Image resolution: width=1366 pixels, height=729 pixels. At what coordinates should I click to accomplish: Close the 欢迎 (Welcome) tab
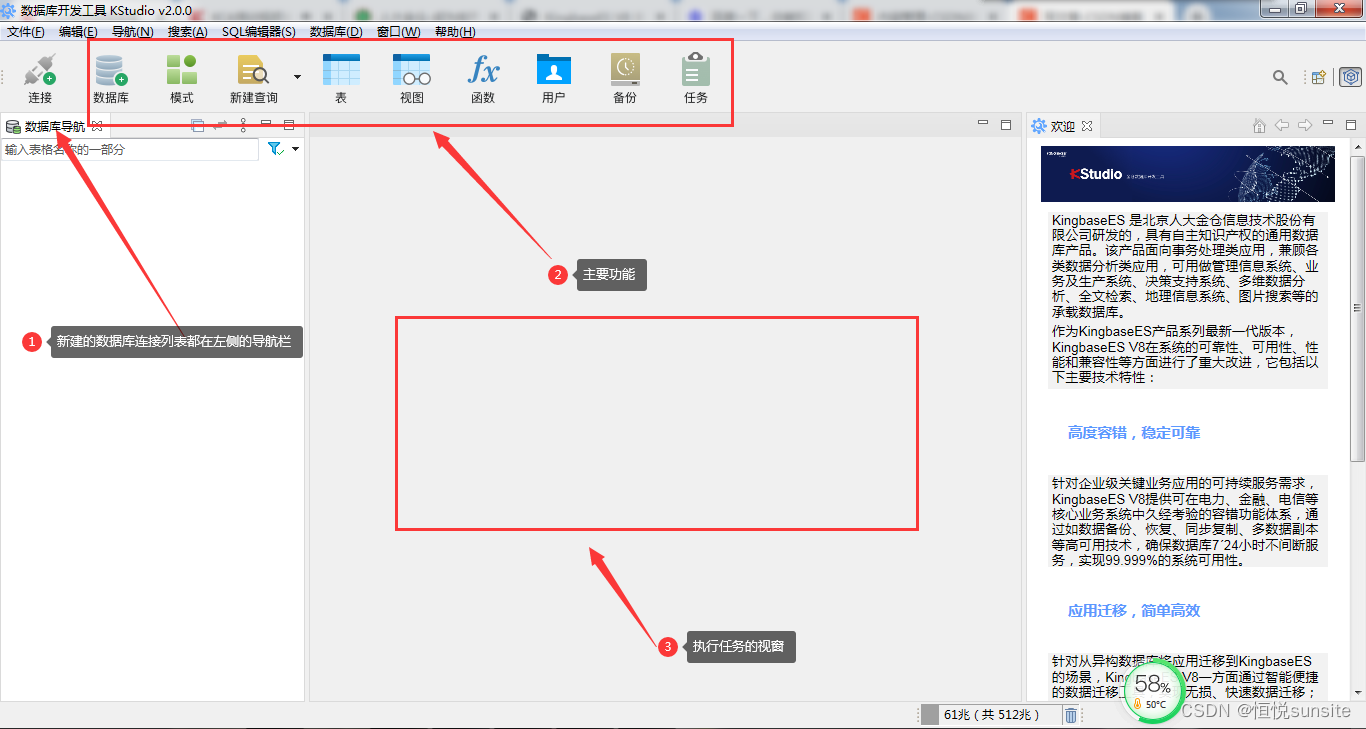(x=1087, y=126)
